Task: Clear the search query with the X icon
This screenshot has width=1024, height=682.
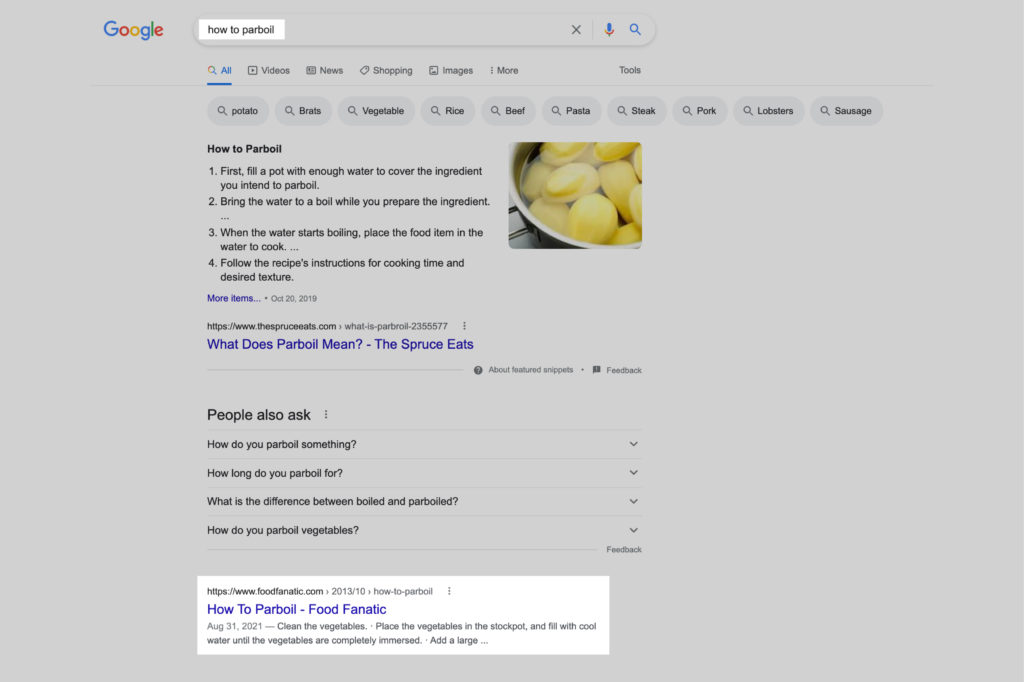Action: click(x=576, y=29)
